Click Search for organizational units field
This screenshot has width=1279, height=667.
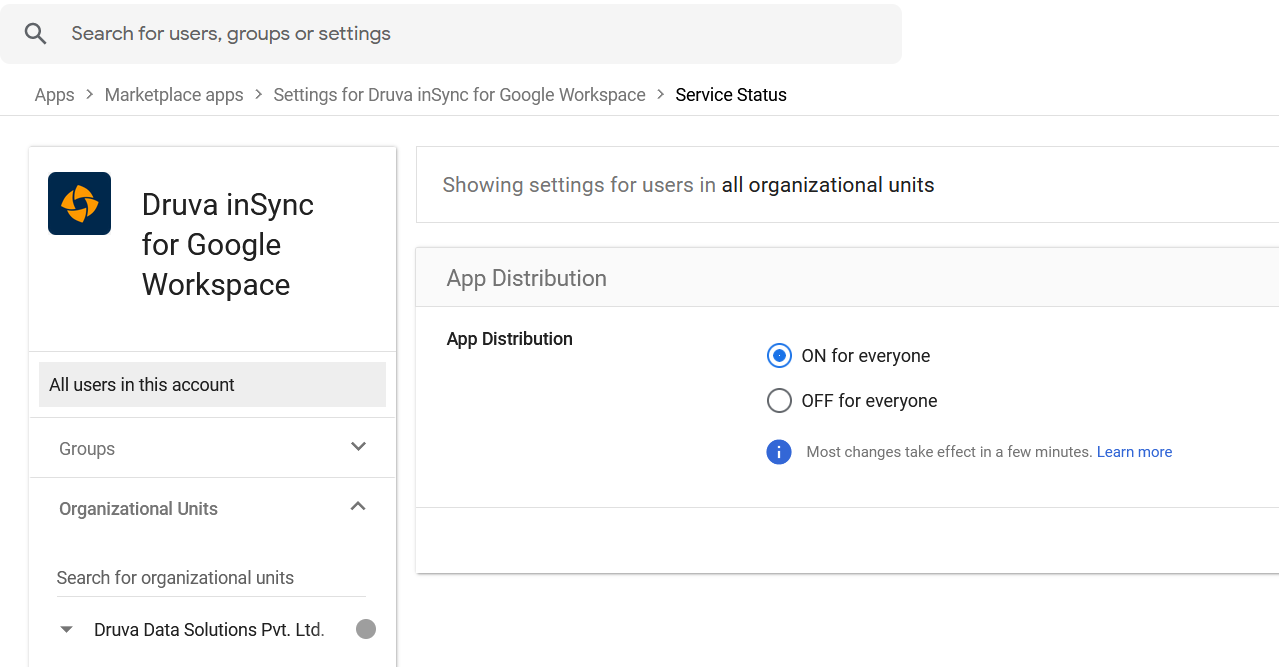point(210,578)
